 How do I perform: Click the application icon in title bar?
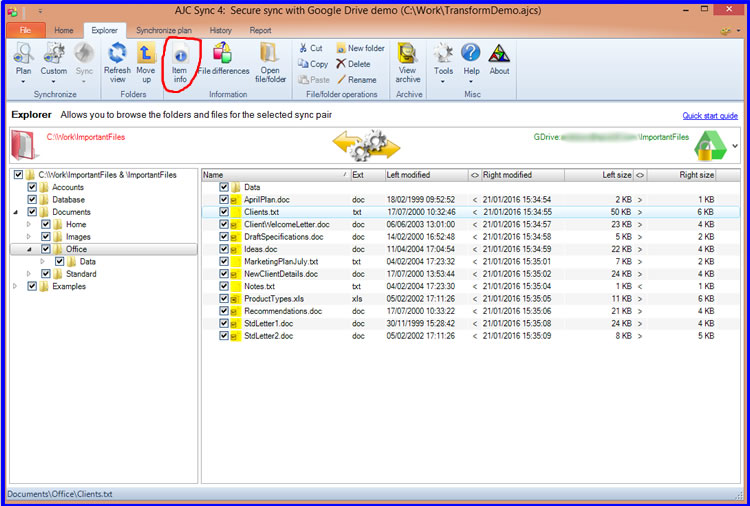click(x=13, y=11)
